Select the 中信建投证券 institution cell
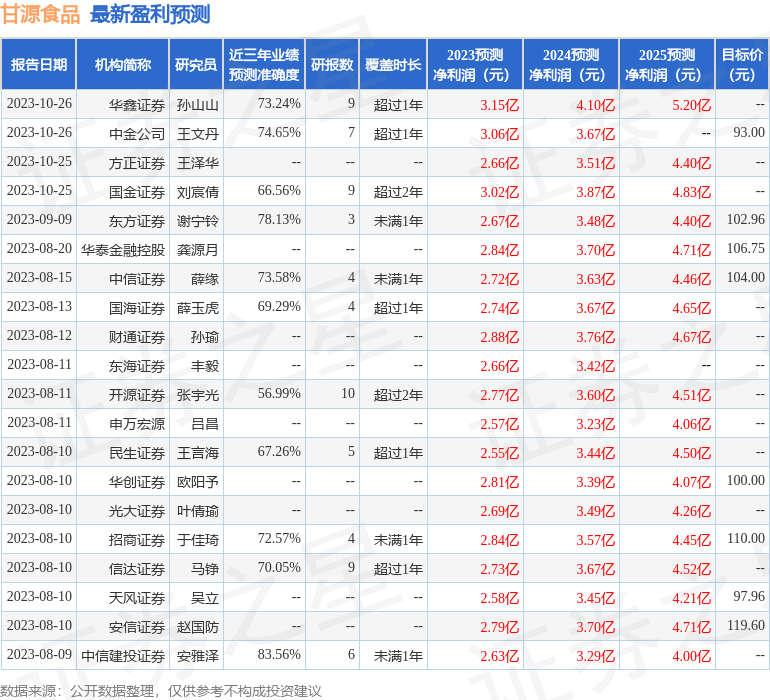 click(x=123, y=655)
